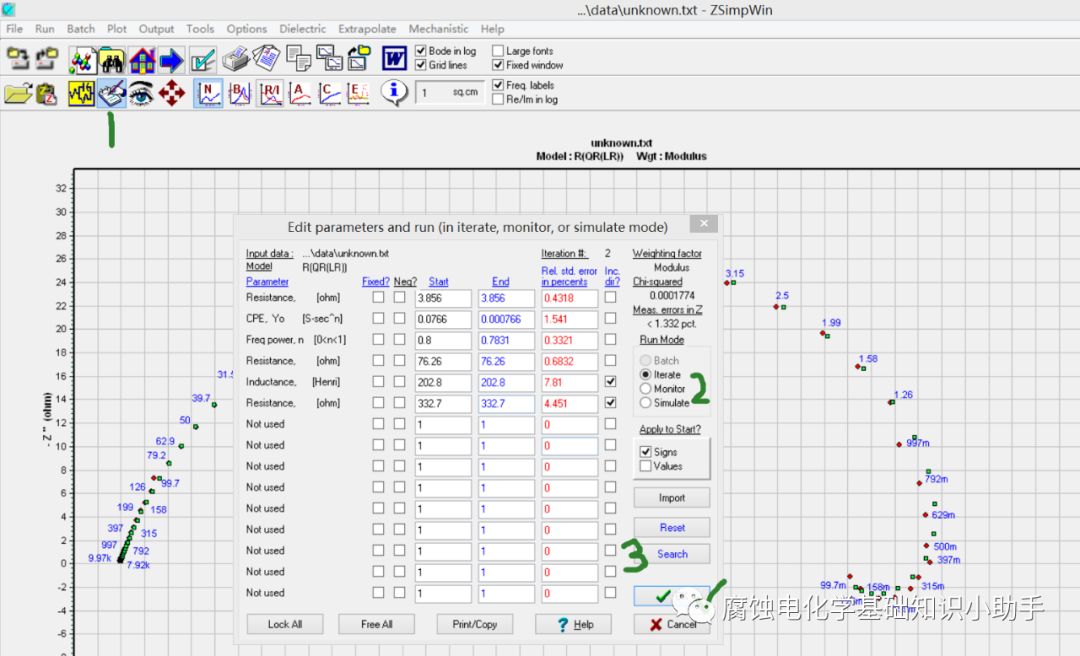The height and width of the screenshot is (656, 1080).
Task: Click the Print/Copy button
Action: click(475, 624)
